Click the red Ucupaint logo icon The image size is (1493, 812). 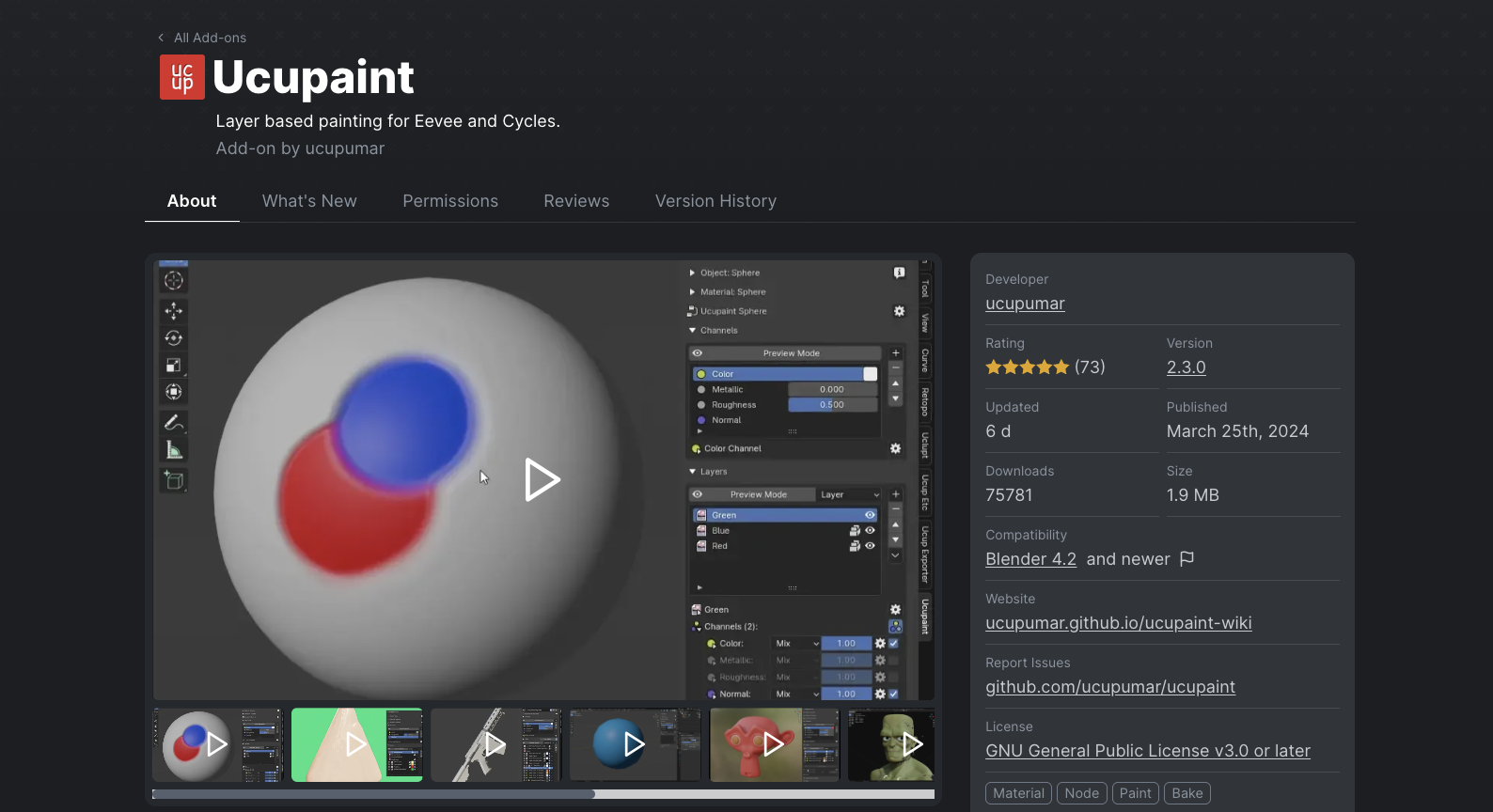click(x=182, y=77)
